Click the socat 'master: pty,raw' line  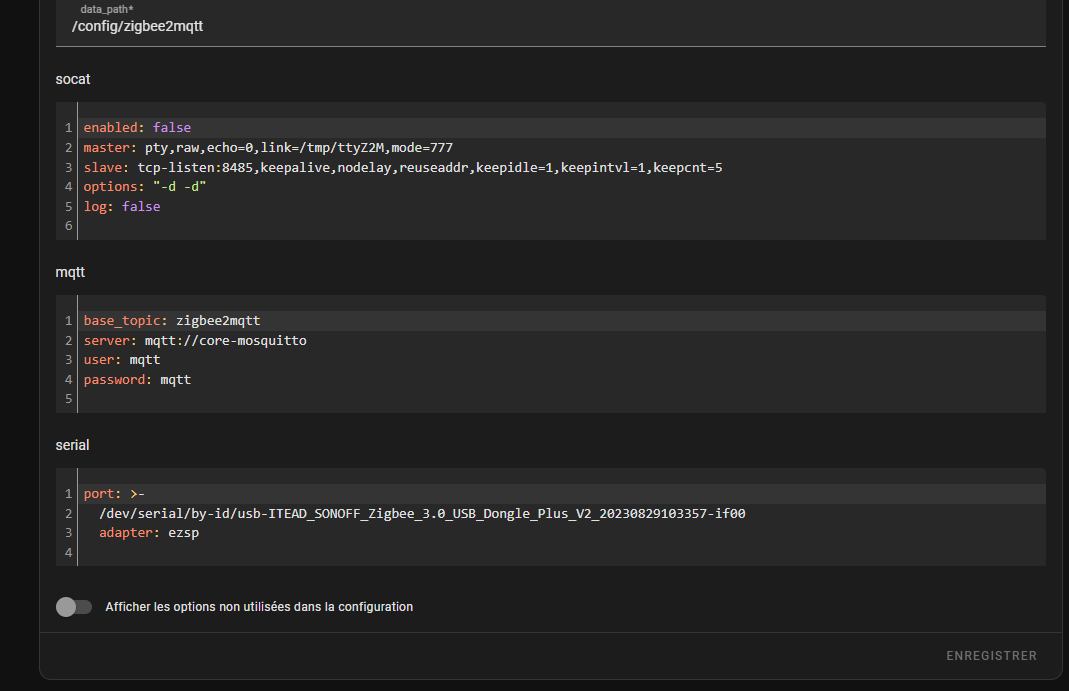coord(268,148)
